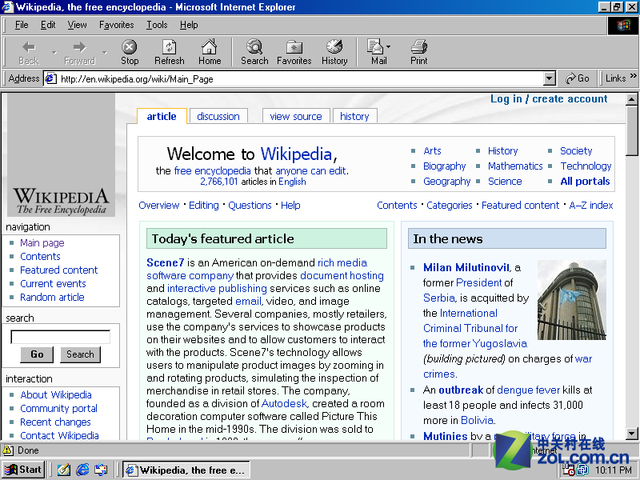Open the Favorites menu in menu bar
Viewport: 640px width, 480px height.
pyautogui.click(x=116, y=25)
